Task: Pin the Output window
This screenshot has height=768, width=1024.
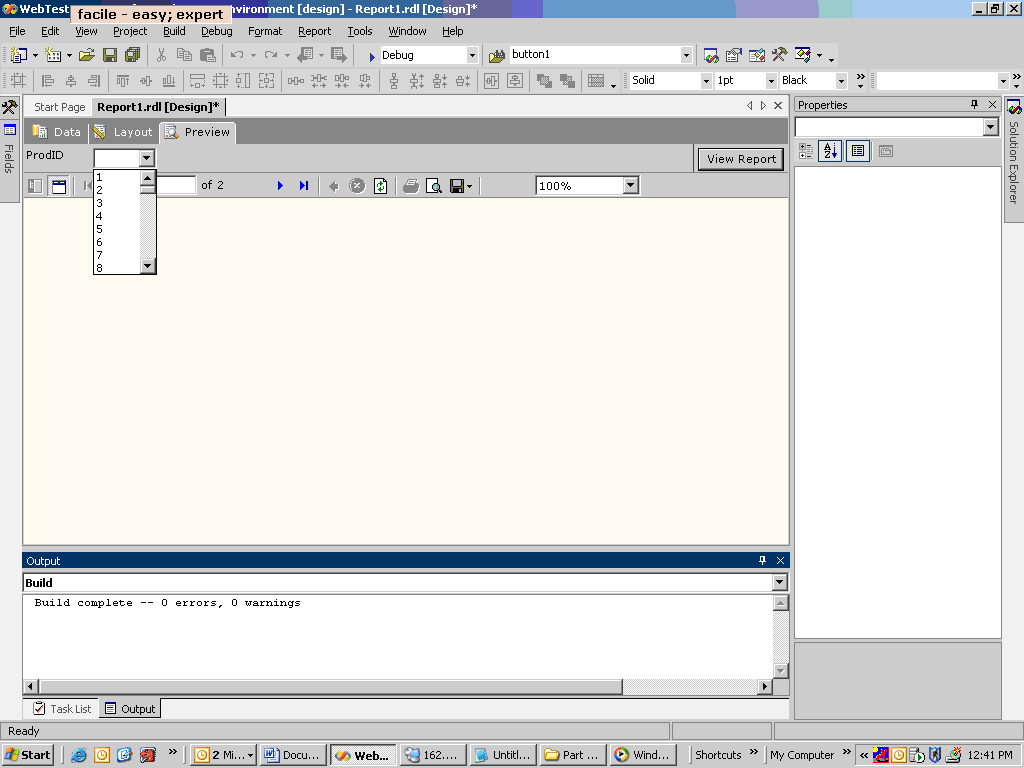Action: pos(762,560)
